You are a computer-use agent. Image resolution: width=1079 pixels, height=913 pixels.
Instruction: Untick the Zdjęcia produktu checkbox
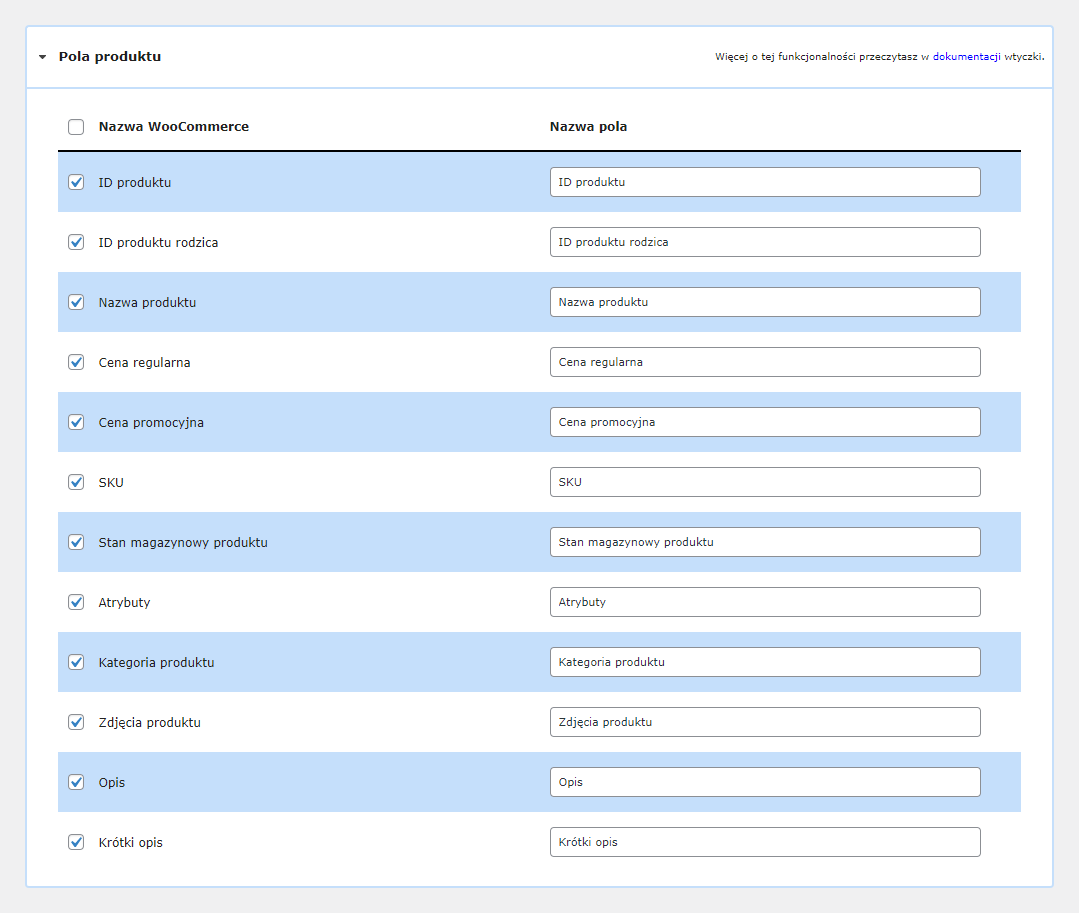point(76,722)
